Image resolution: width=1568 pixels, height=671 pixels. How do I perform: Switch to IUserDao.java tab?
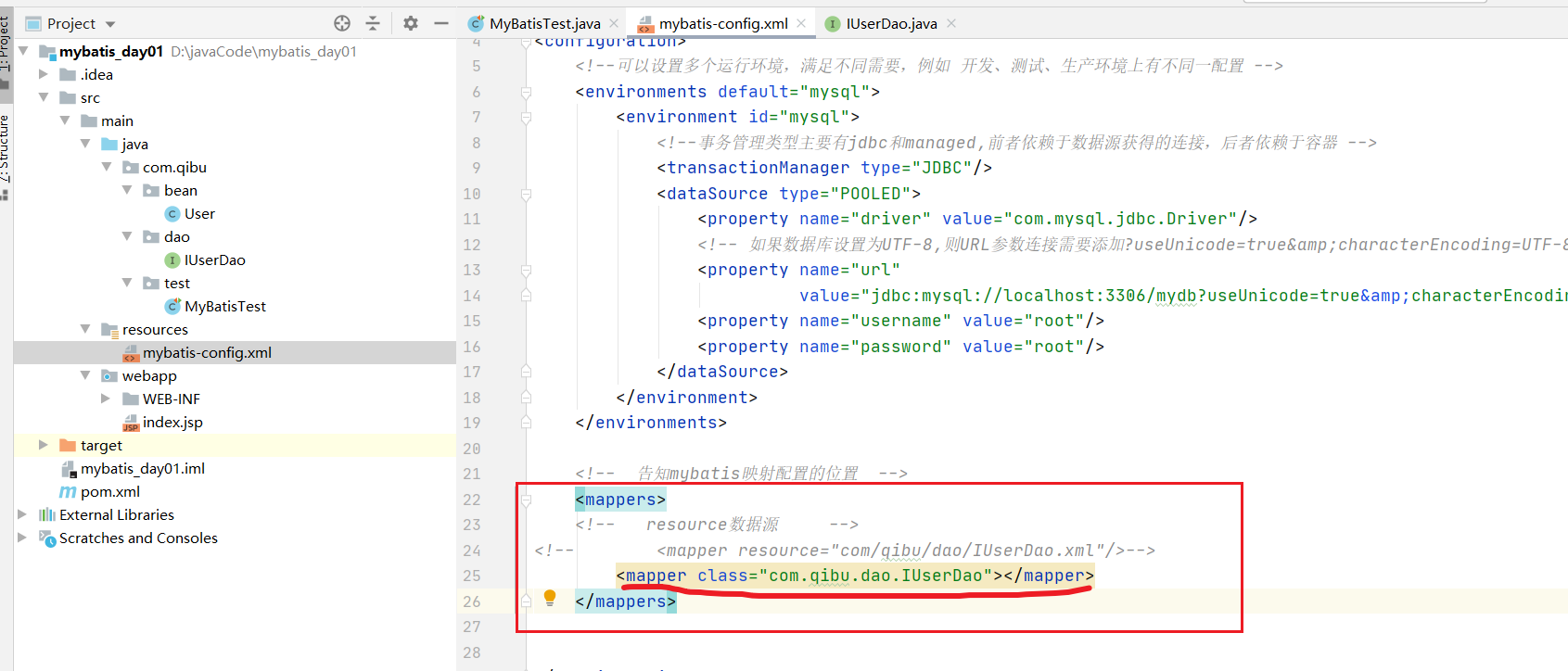891,23
